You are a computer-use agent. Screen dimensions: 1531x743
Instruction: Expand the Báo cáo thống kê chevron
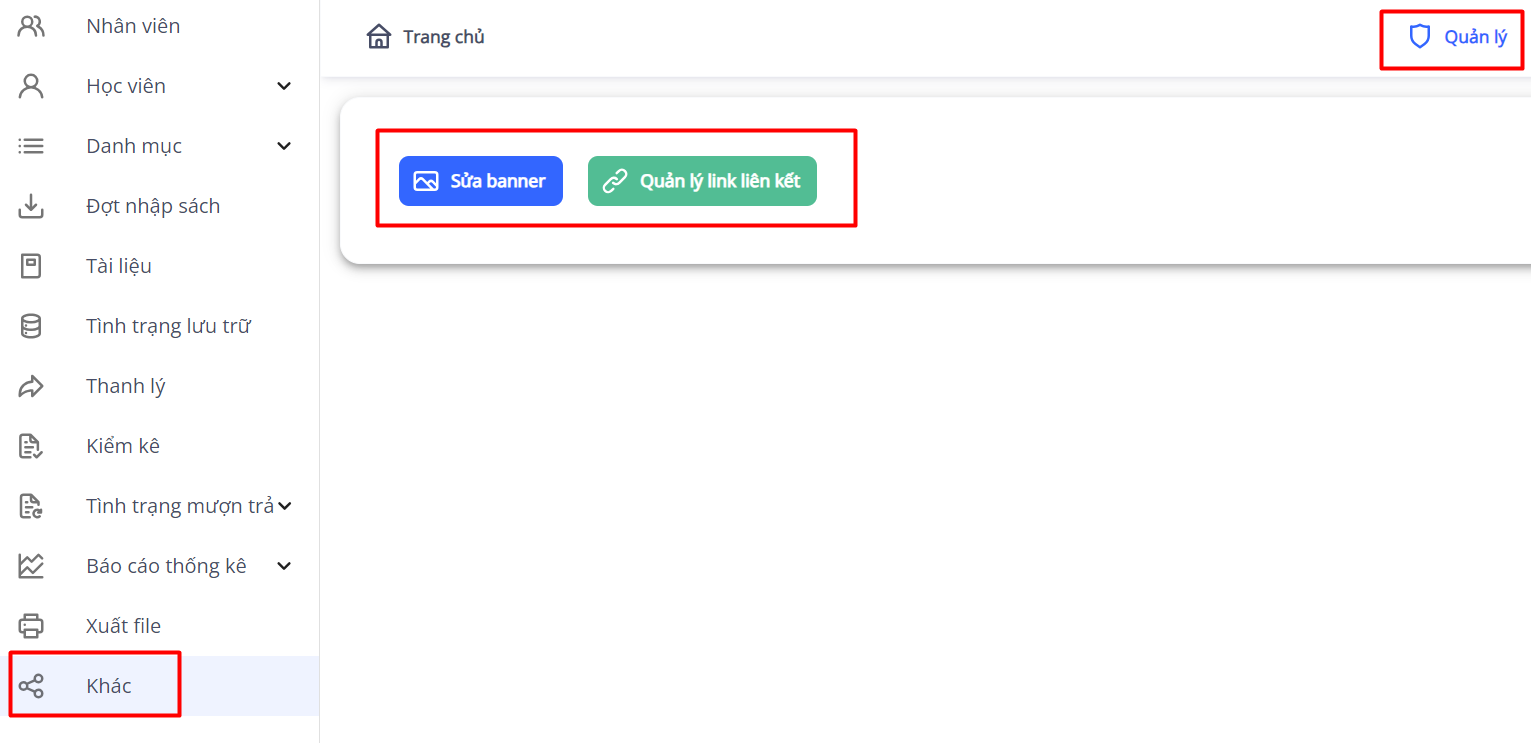click(x=284, y=566)
